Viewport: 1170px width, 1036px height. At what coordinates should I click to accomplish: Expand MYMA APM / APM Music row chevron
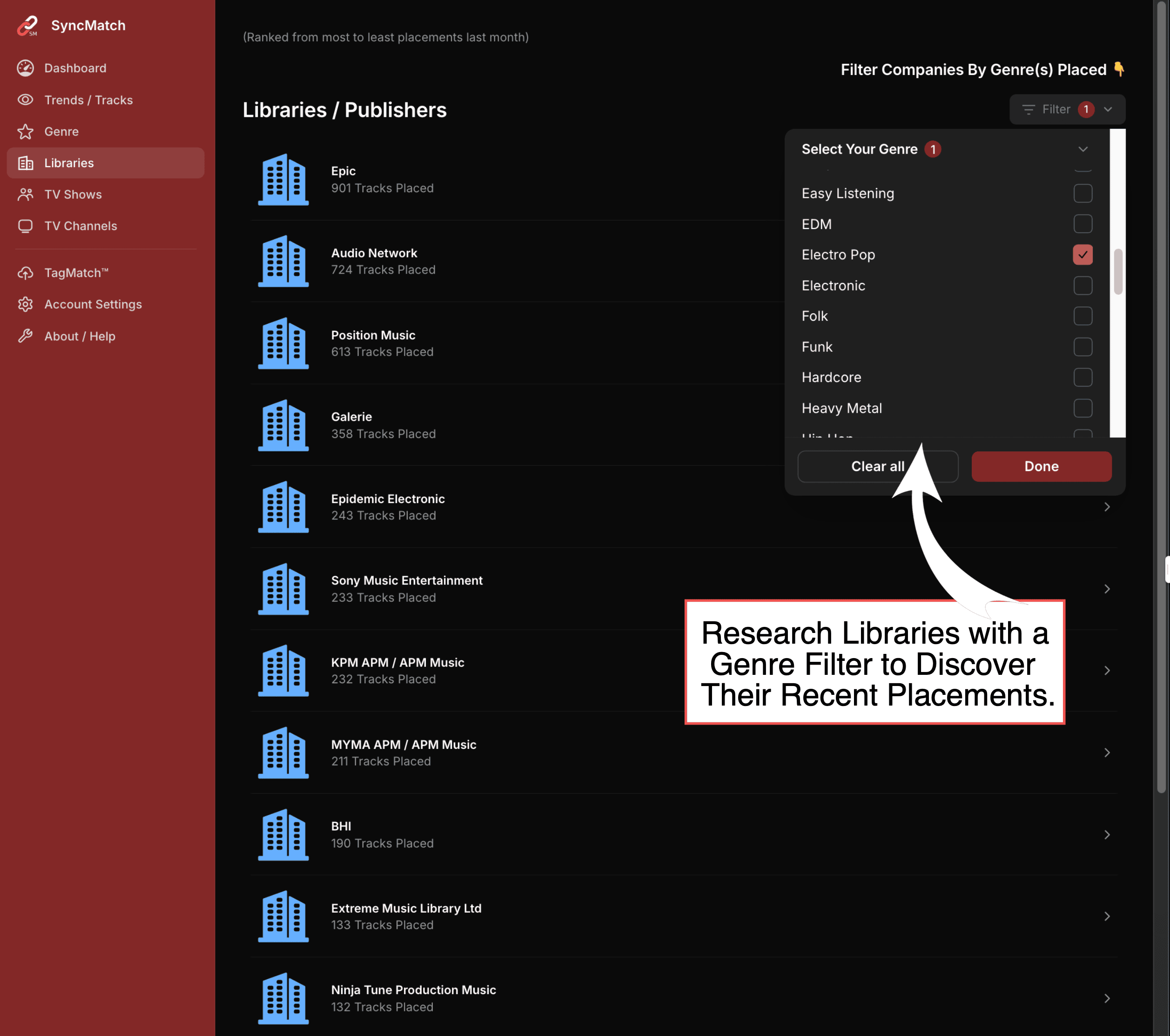1107,753
